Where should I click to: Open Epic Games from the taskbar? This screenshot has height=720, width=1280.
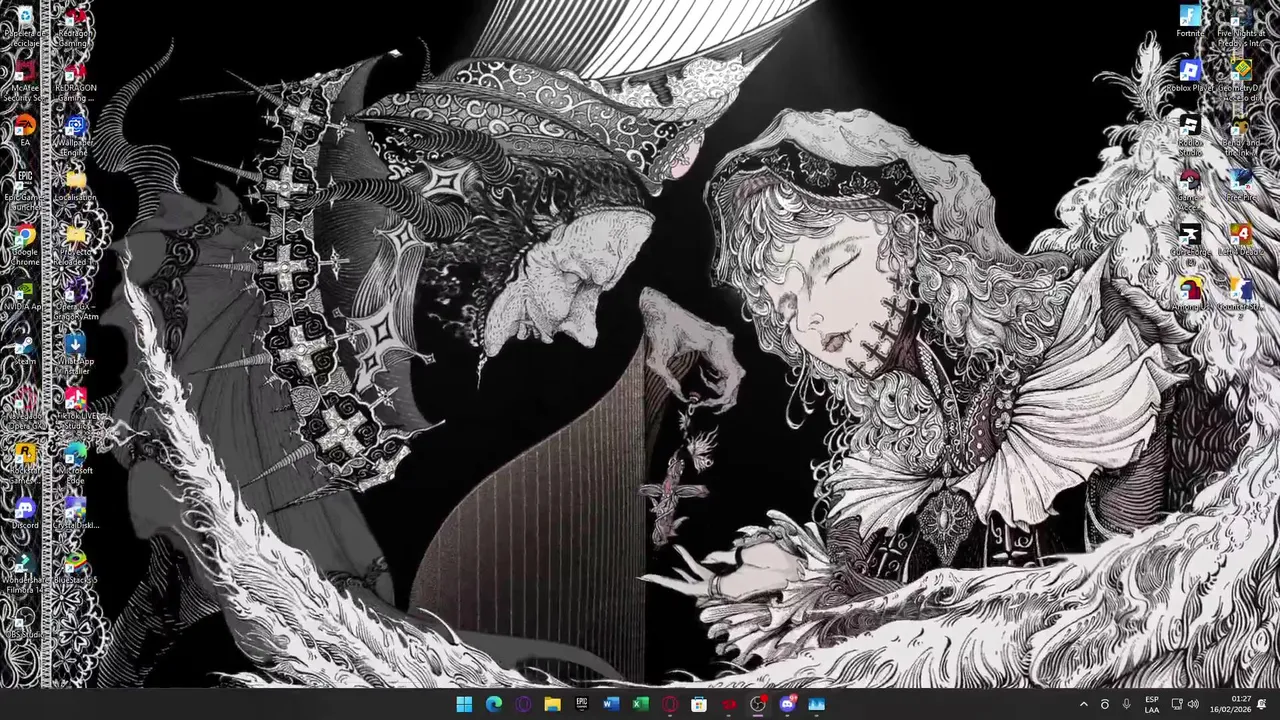click(x=582, y=704)
